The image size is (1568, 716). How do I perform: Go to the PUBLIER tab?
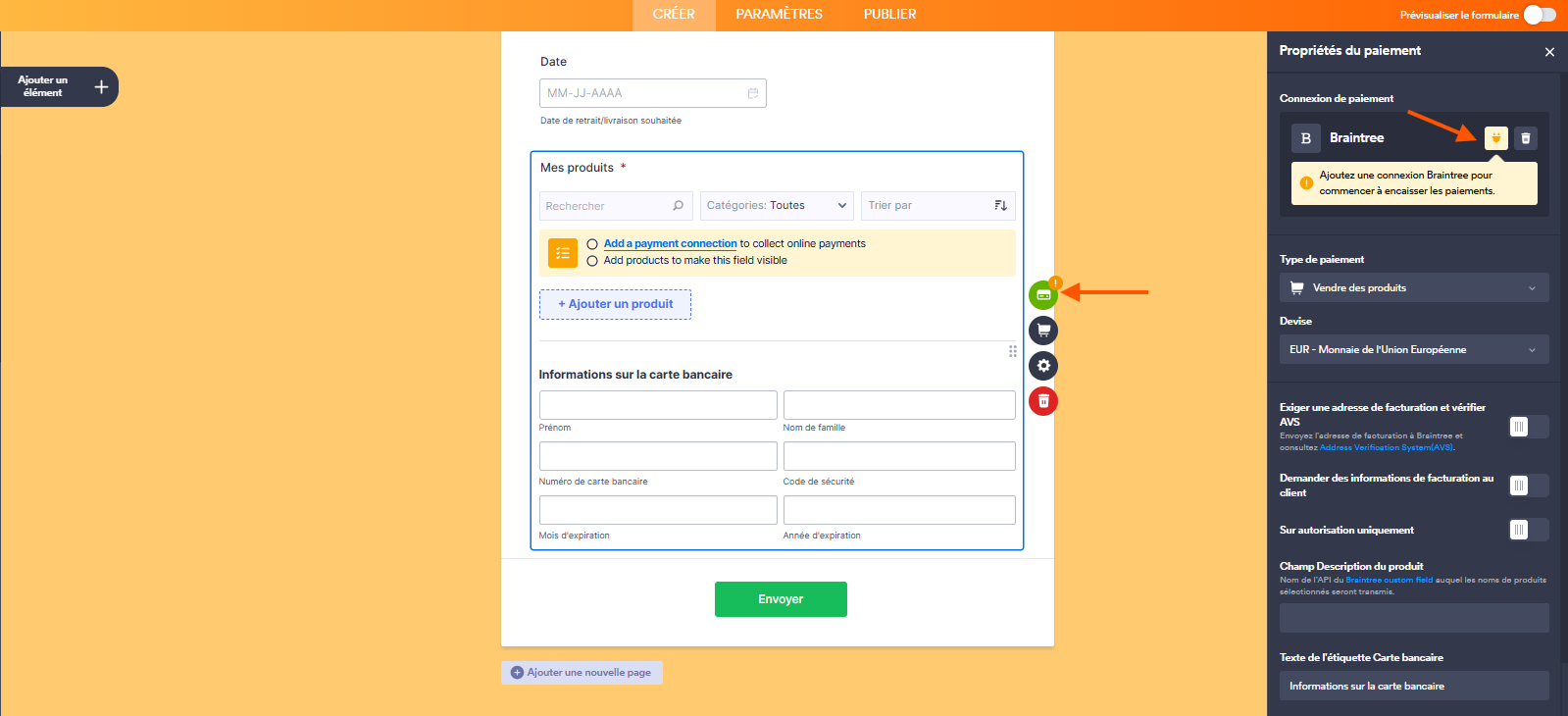[889, 15]
